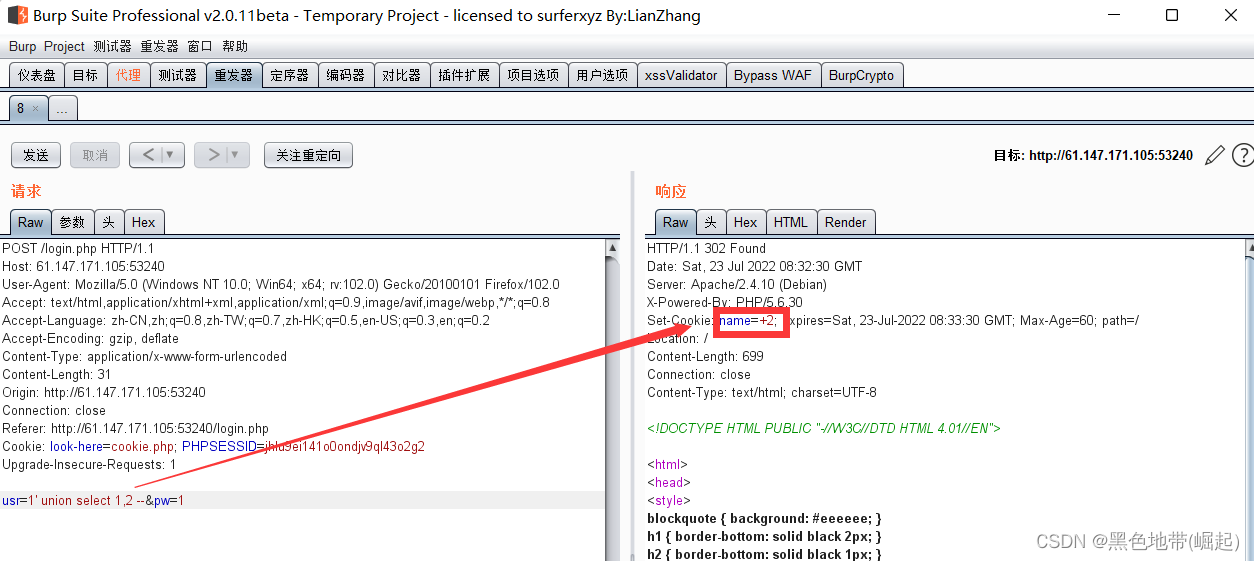Click the 关注重定向 follow redirection button
This screenshot has height=561, width=1254.
tap(308, 155)
